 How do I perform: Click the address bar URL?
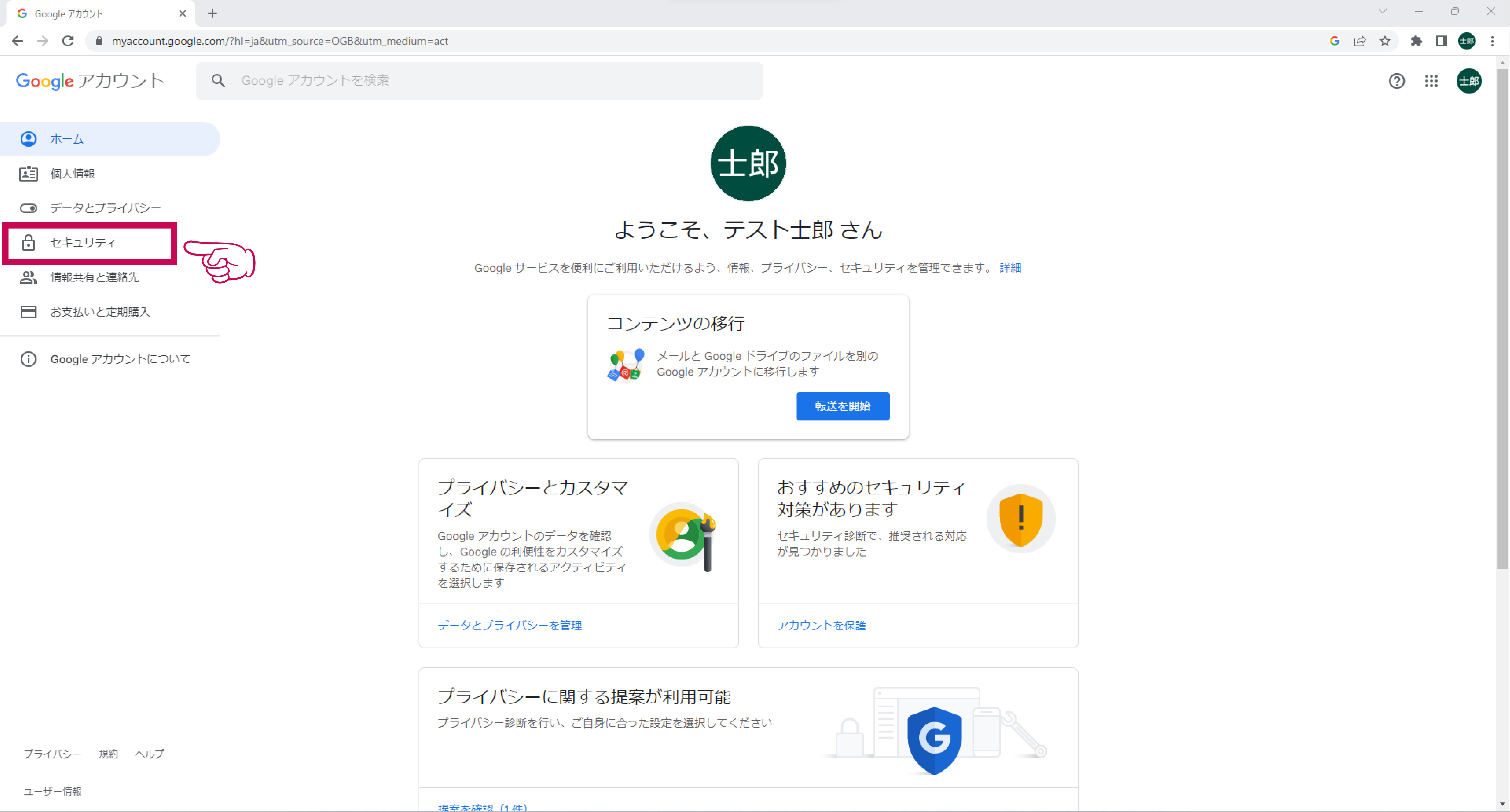pyautogui.click(x=280, y=41)
